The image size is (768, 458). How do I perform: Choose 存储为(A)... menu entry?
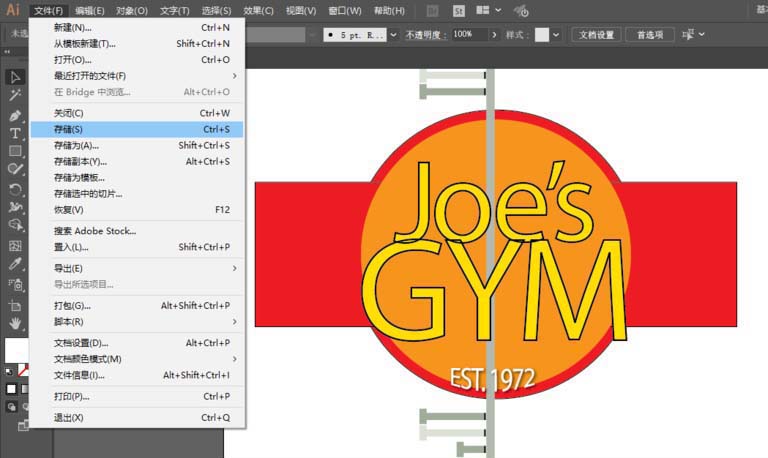point(137,145)
